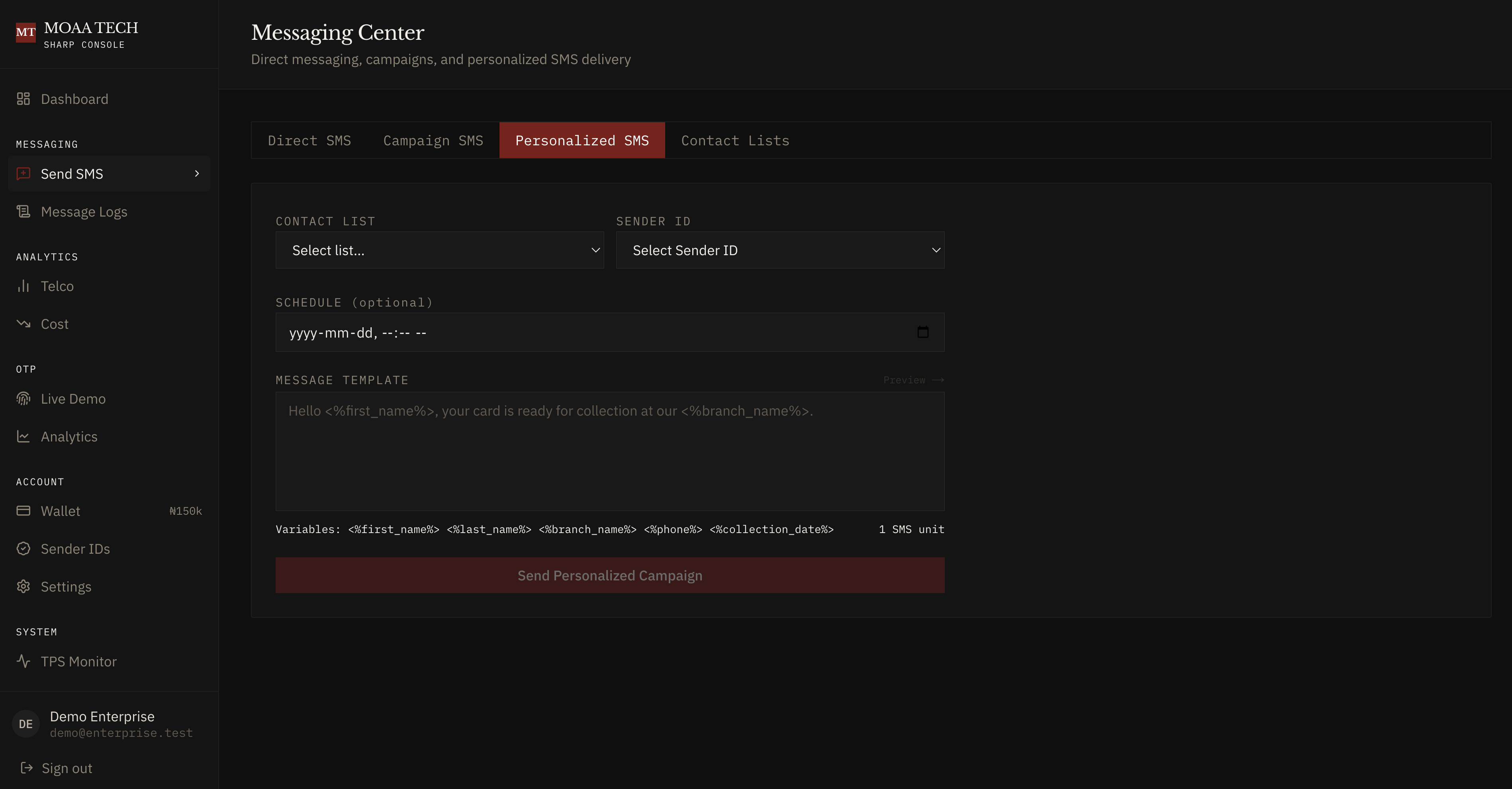Open the Contact Lists tab
1512x789 pixels.
click(x=735, y=141)
